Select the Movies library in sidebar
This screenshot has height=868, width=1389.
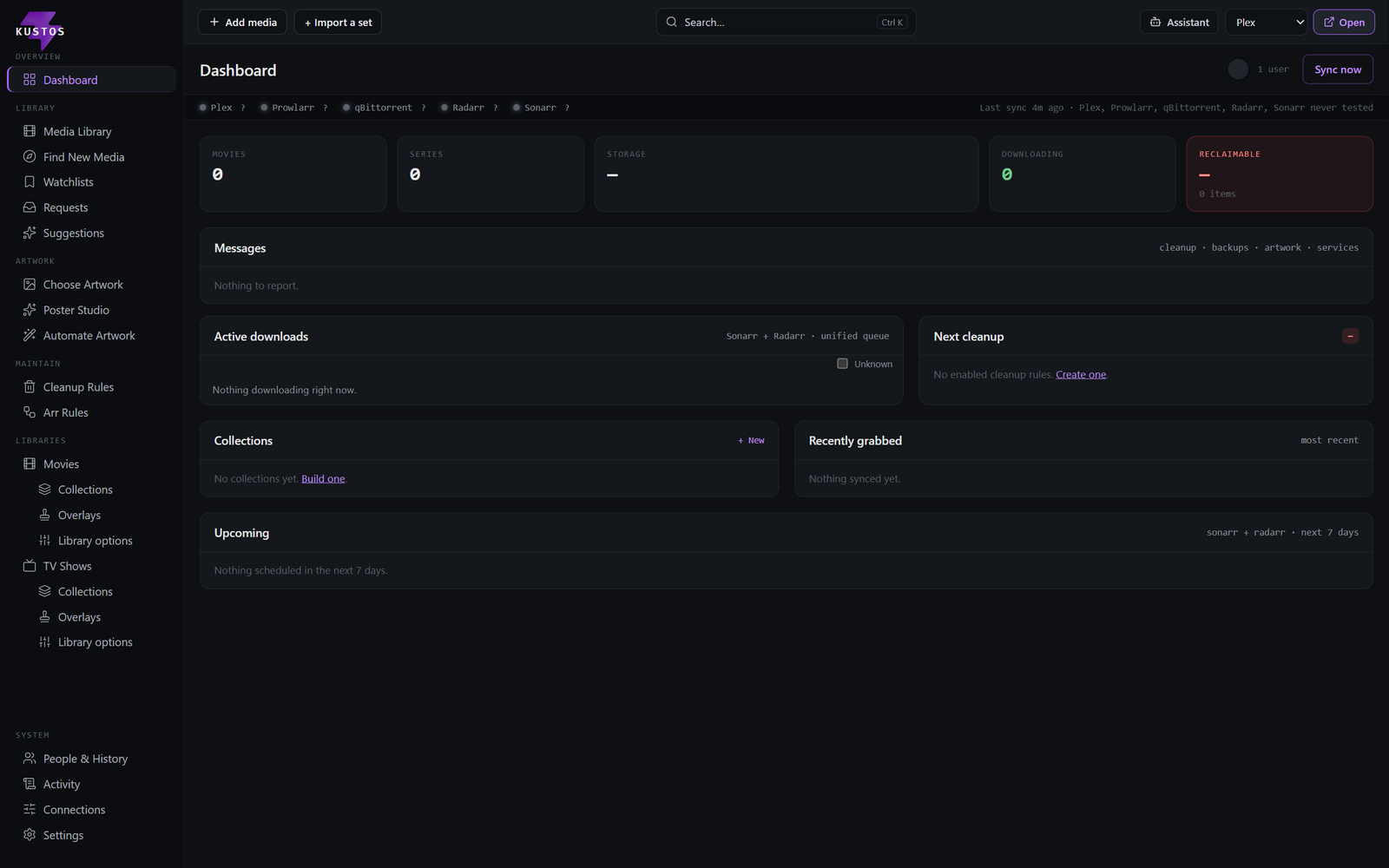point(91,464)
